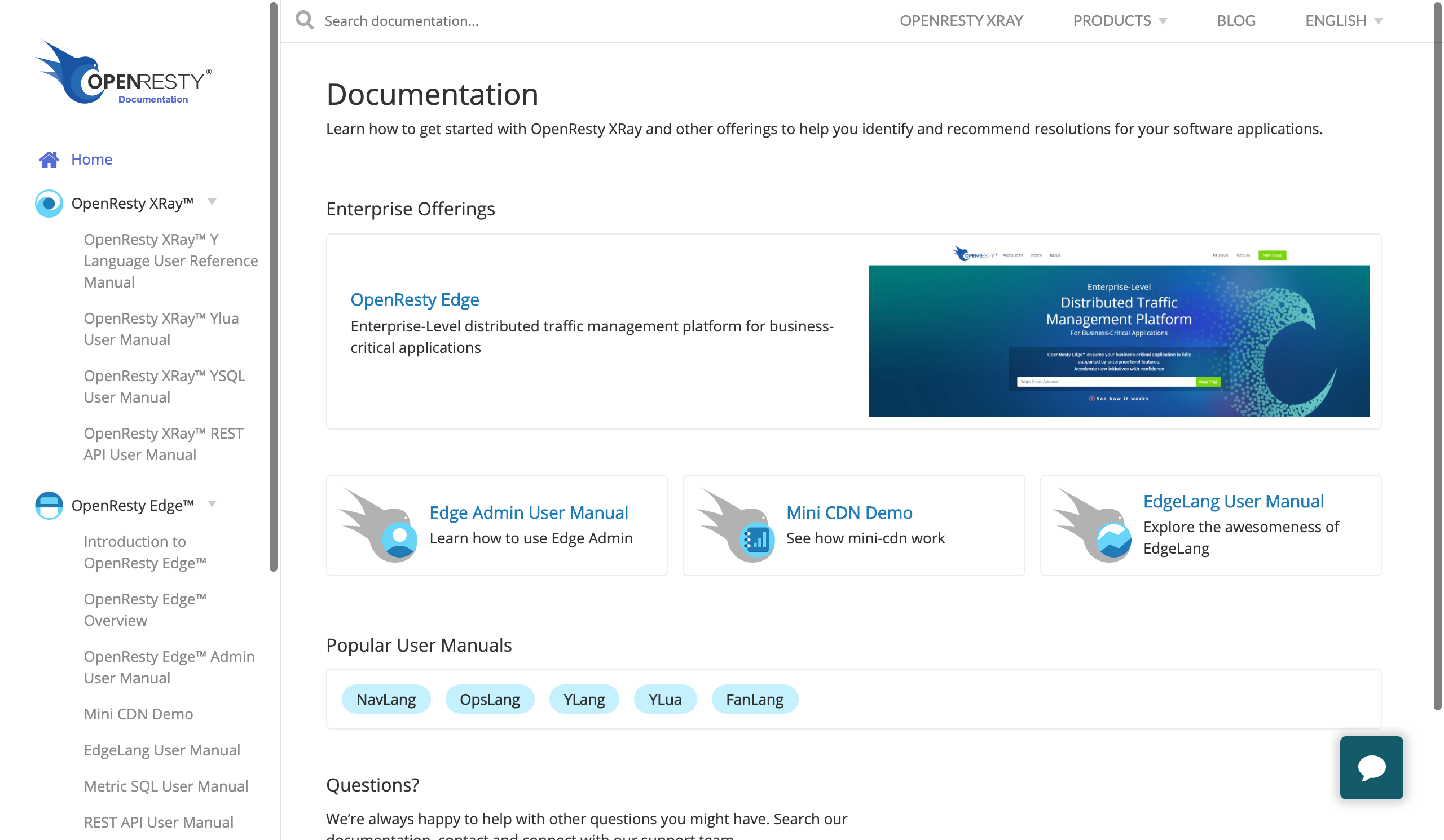Click the search magnifier icon
1444x840 pixels.
coord(304,20)
